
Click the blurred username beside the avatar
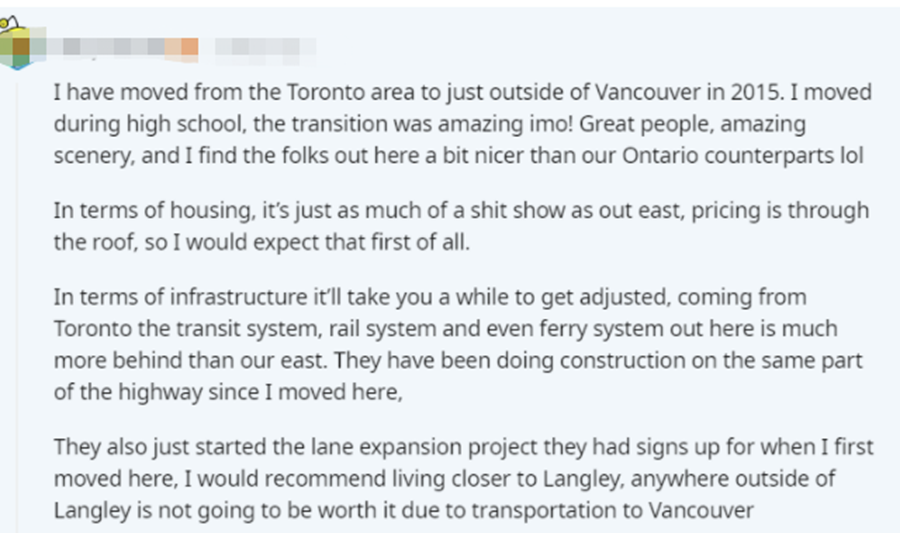(x=123, y=47)
